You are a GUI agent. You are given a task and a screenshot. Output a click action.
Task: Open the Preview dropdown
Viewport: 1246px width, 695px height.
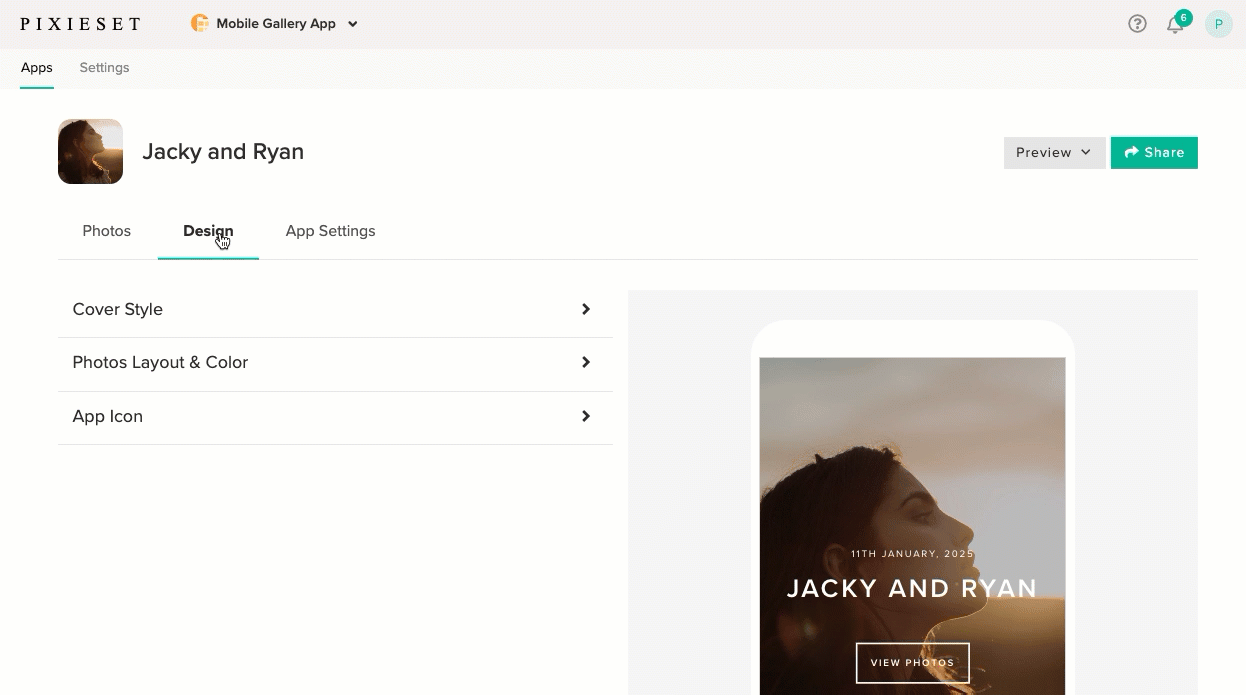coord(1054,153)
